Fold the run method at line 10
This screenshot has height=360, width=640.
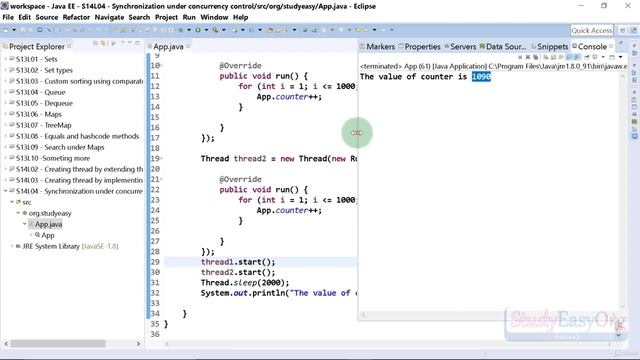pos(162,65)
